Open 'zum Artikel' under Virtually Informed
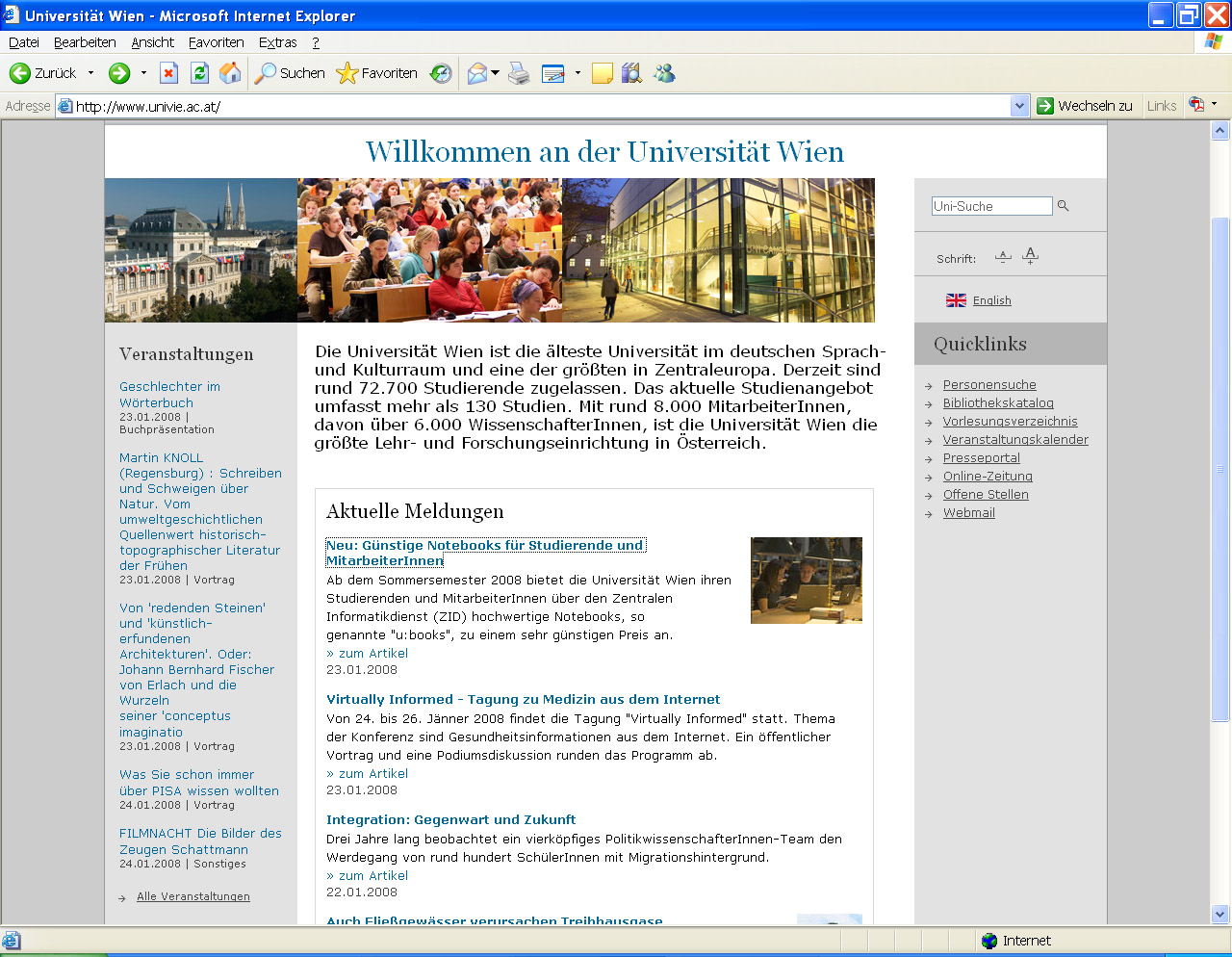1232x957 pixels. point(368,774)
